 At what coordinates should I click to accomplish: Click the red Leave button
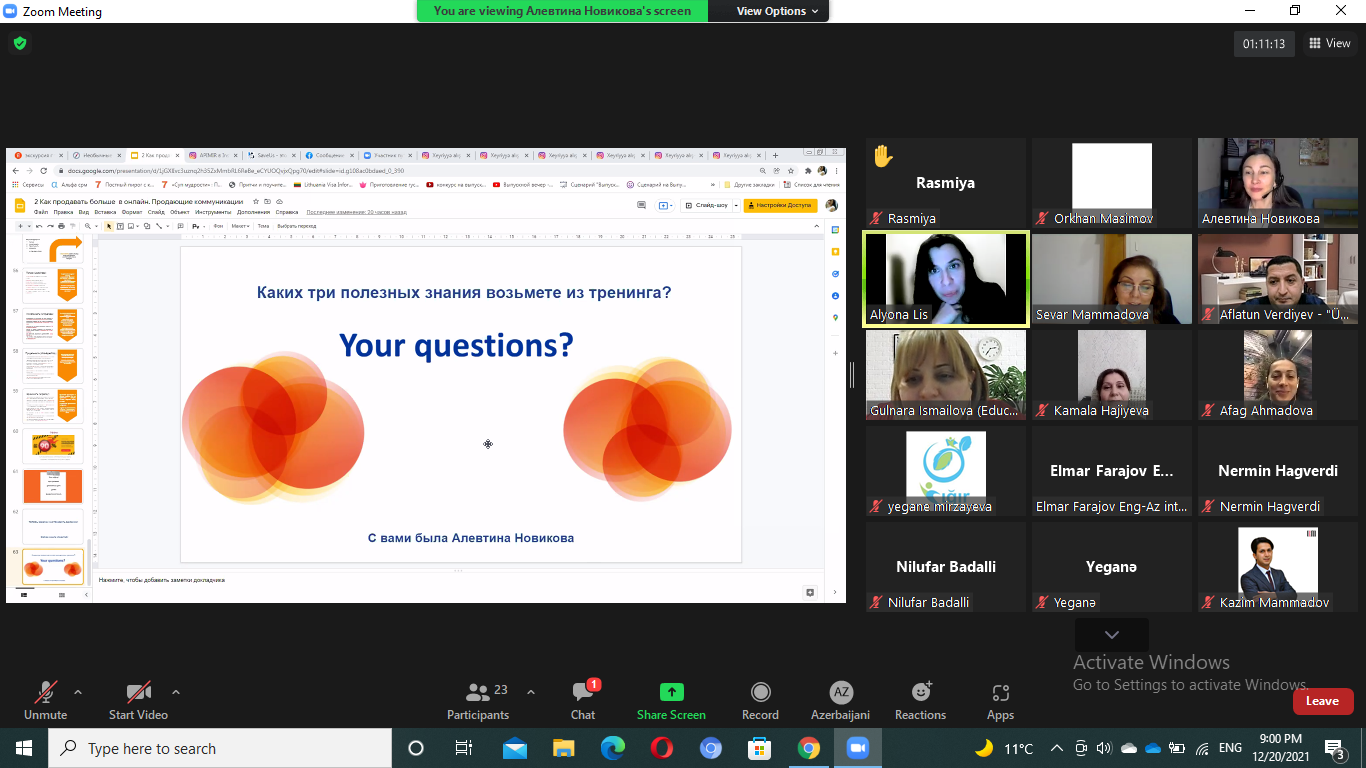click(1322, 701)
